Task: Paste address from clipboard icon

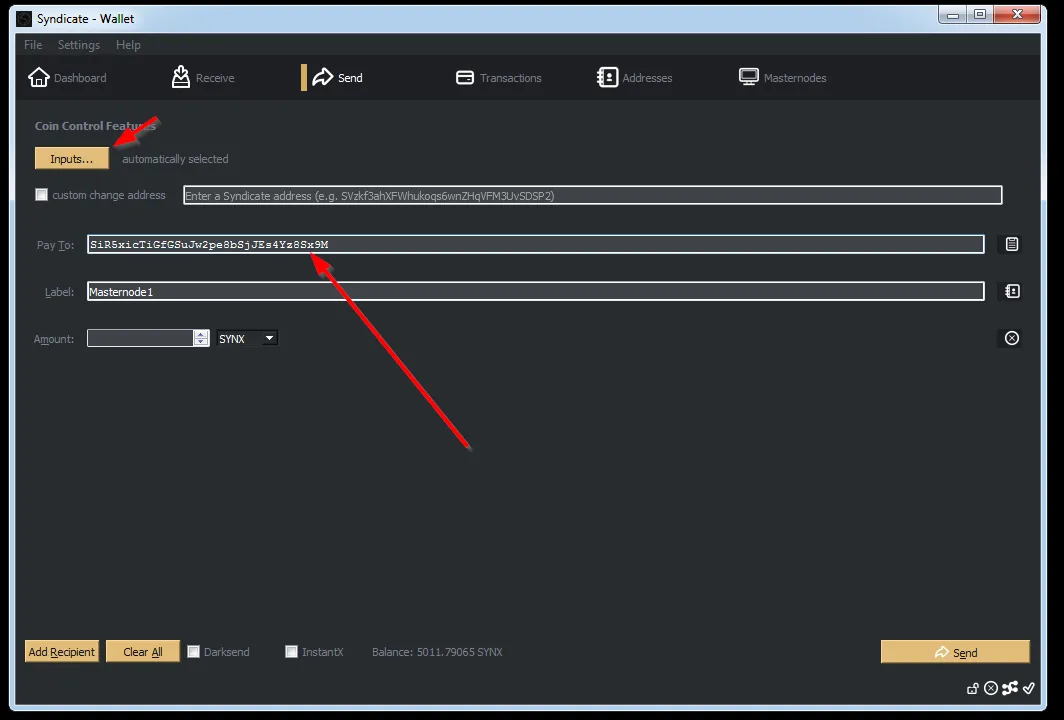Action: (1012, 244)
